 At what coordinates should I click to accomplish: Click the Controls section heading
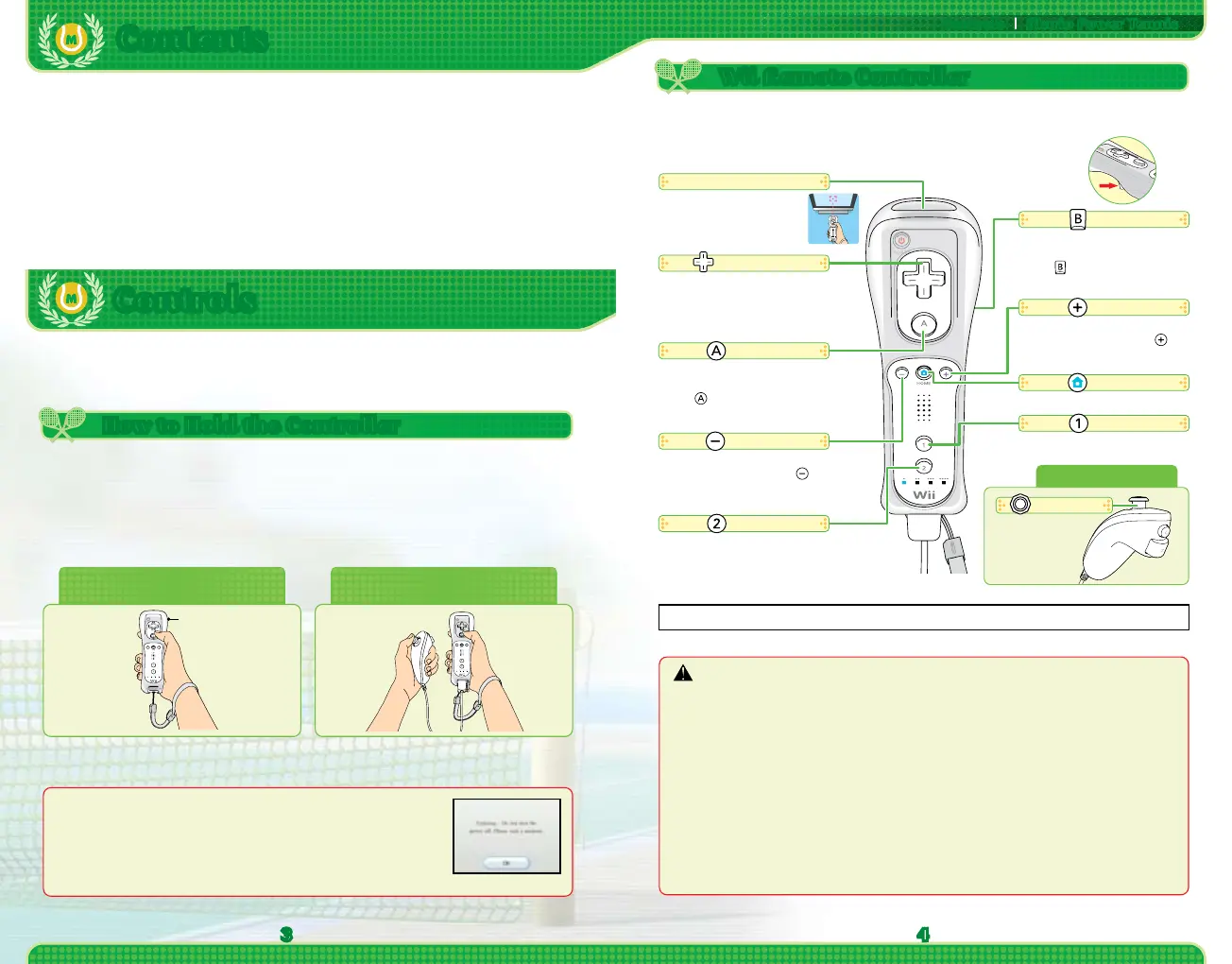(x=185, y=299)
